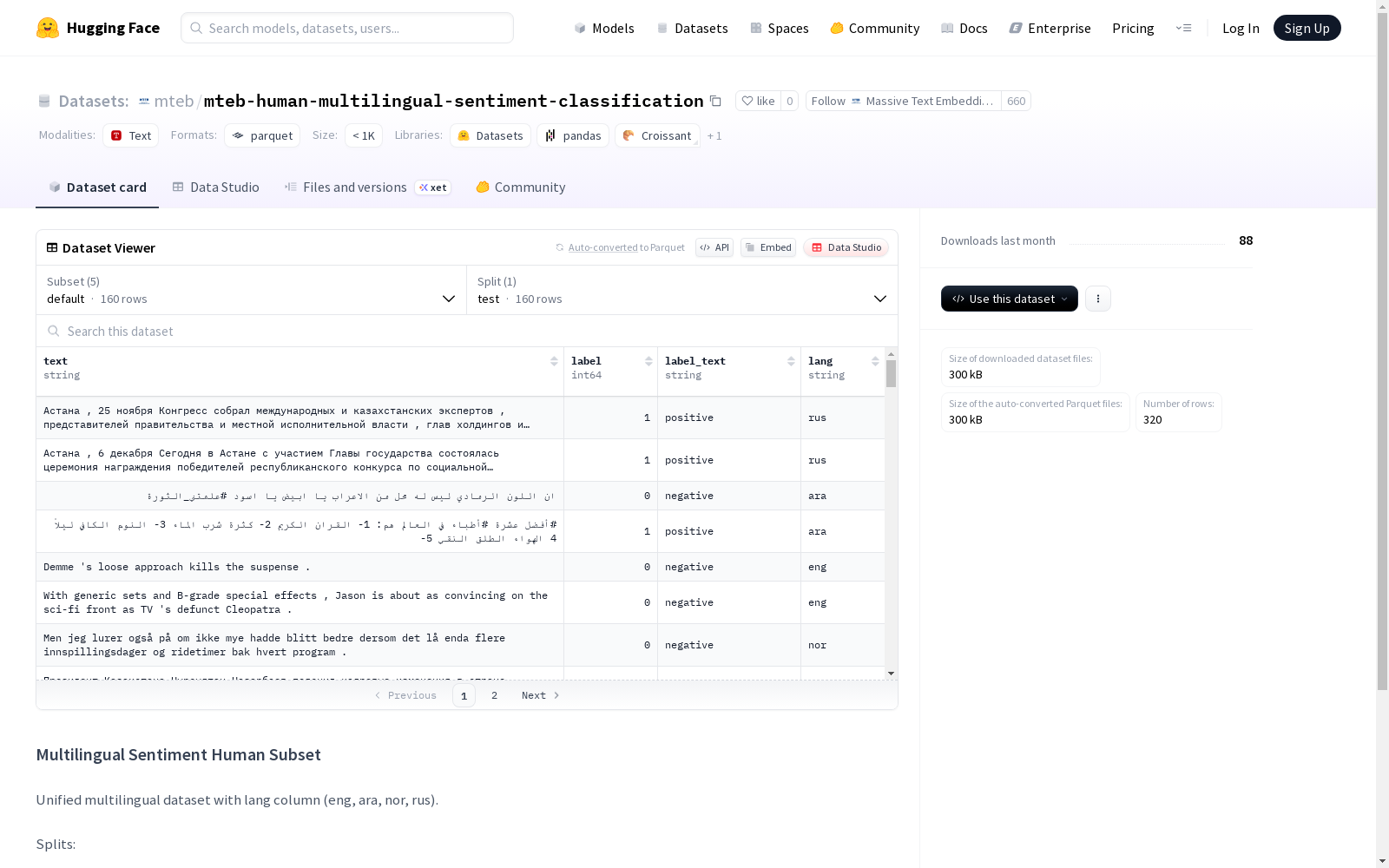Select the pandas library tag

(x=573, y=135)
